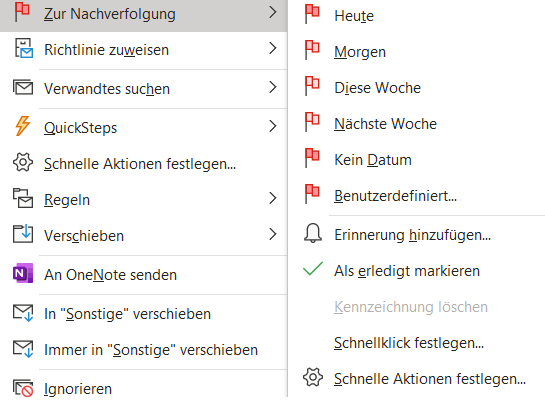This screenshot has width=545, height=418.
Task: Click the Richtlinie zuweisen policy icon
Action: click(24, 48)
